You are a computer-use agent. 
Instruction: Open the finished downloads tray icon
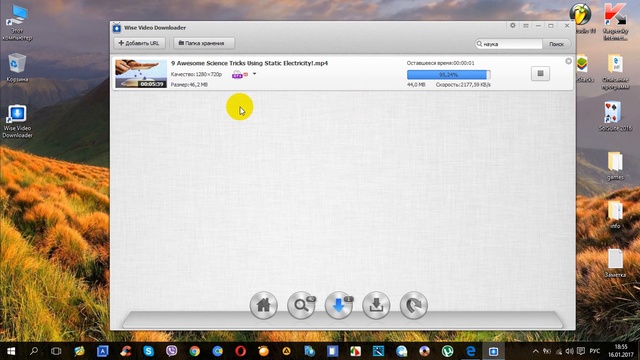click(x=376, y=305)
